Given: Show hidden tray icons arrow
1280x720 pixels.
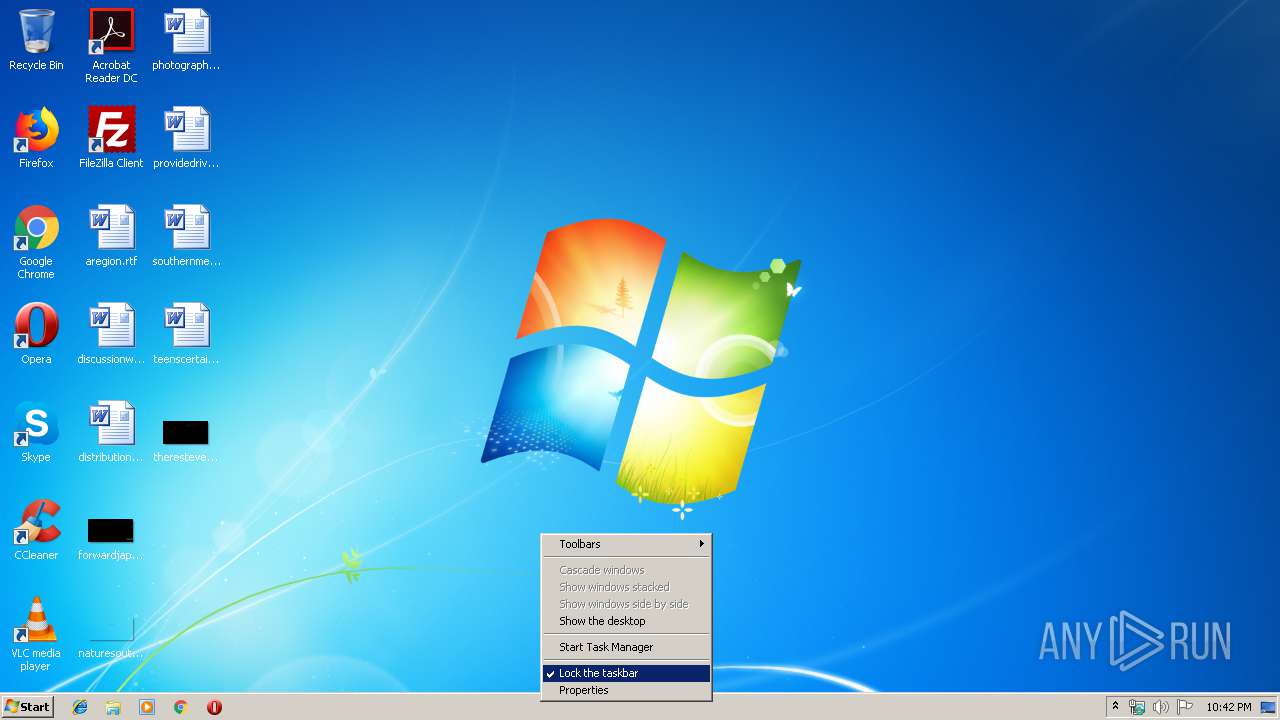Looking at the screenshot, I should click(1115, 707).
